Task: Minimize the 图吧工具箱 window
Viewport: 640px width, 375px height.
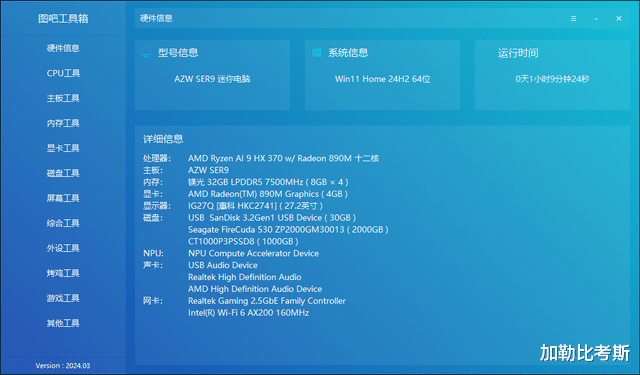Action: (x=596, y=19)
